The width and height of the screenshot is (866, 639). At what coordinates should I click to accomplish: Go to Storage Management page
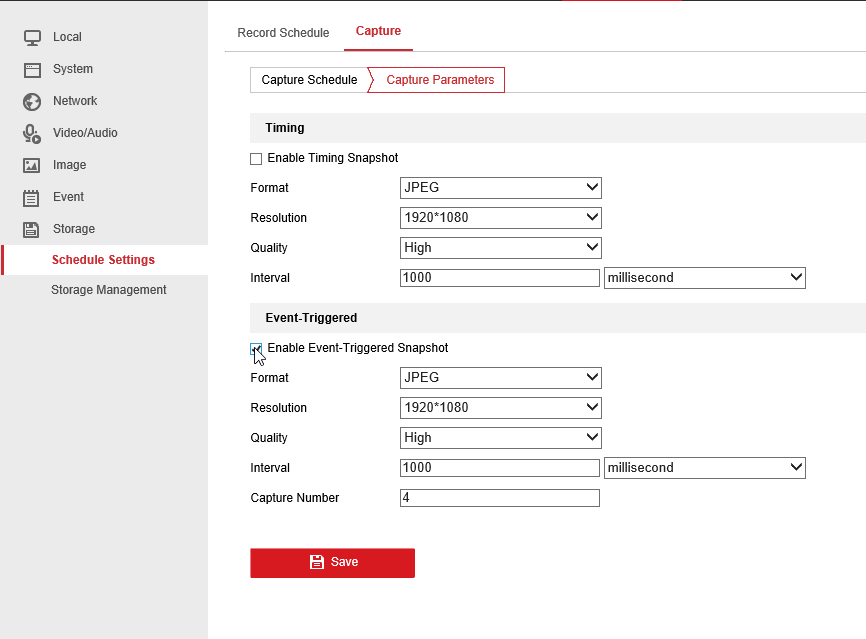pos(109,290)
